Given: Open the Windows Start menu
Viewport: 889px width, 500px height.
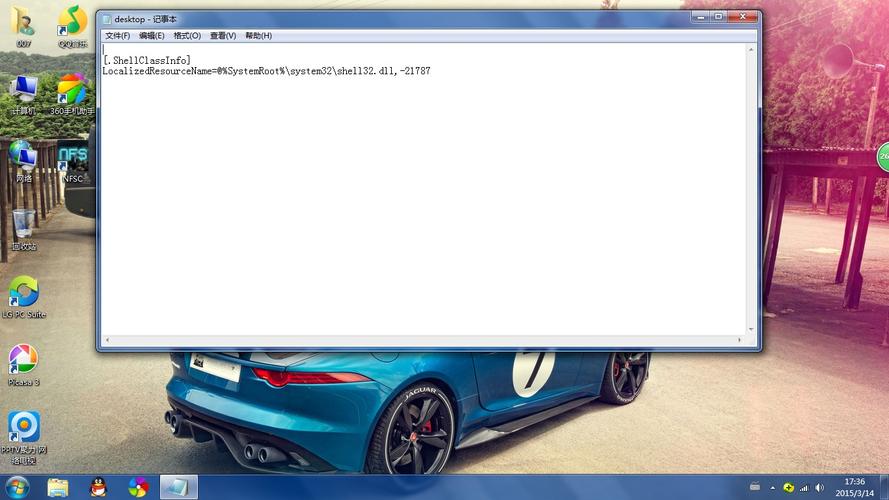Looking at the screenshot, I should pyautogui.click(x=17, y=487).
